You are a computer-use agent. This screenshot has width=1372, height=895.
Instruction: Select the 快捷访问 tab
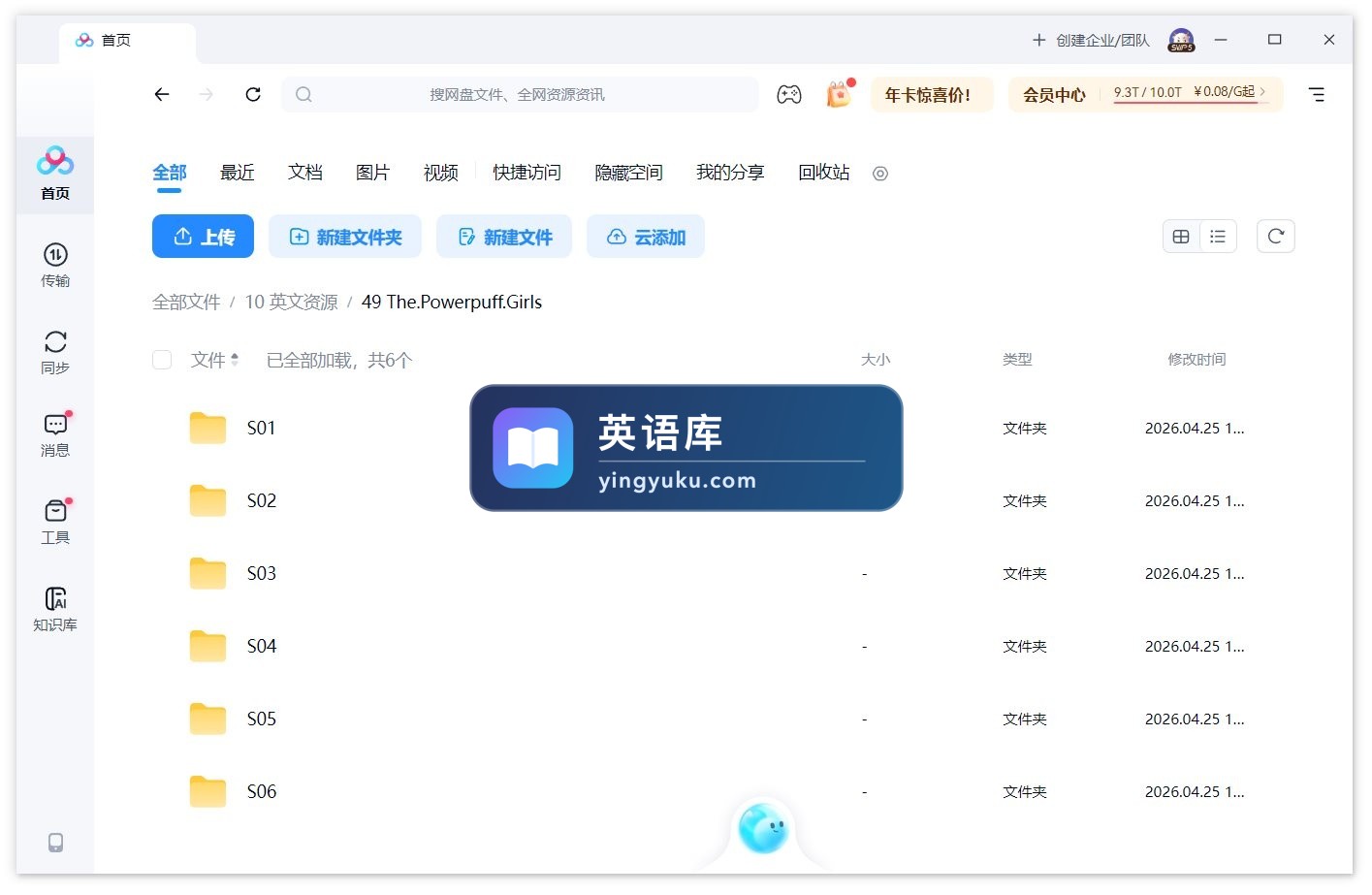pos(526,173)
